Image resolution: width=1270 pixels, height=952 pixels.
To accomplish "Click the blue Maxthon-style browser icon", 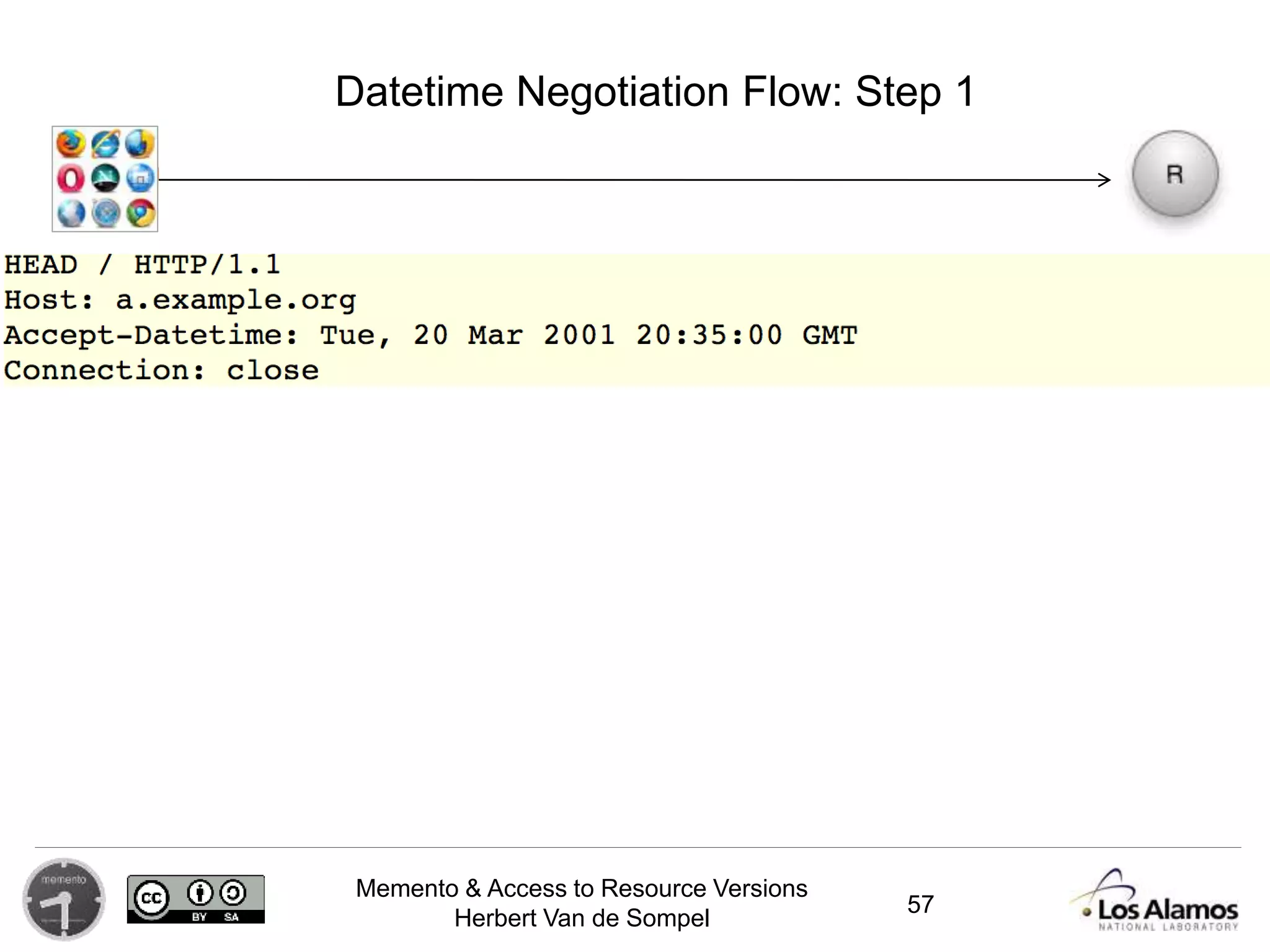I will tap(140, 179).
